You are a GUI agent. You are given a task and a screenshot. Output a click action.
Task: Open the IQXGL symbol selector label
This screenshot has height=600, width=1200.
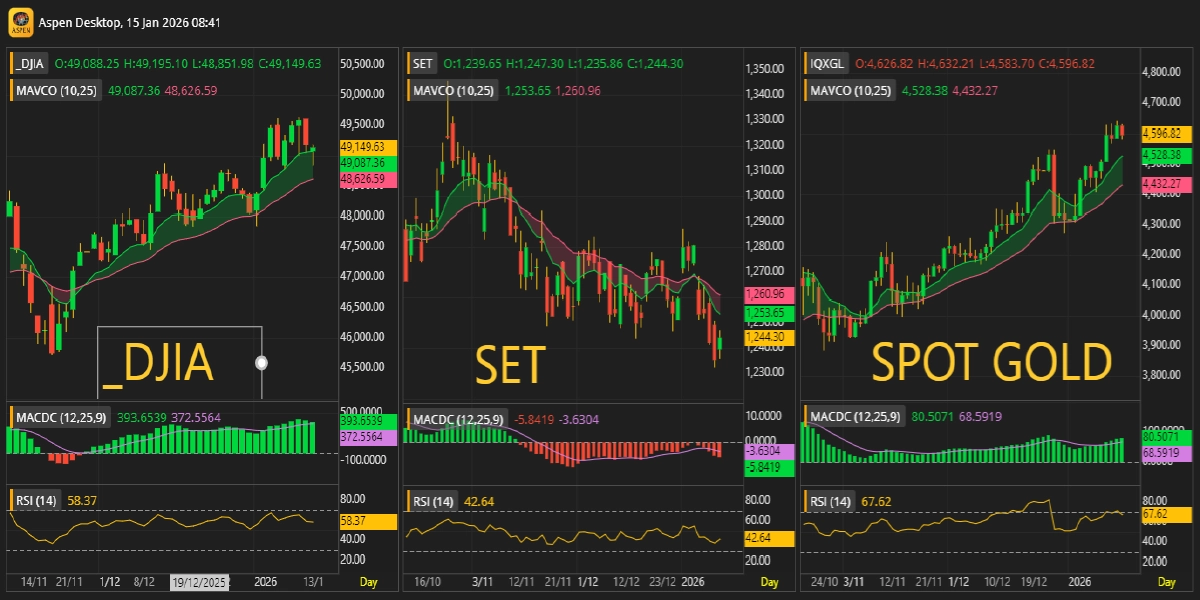point(828,63)
